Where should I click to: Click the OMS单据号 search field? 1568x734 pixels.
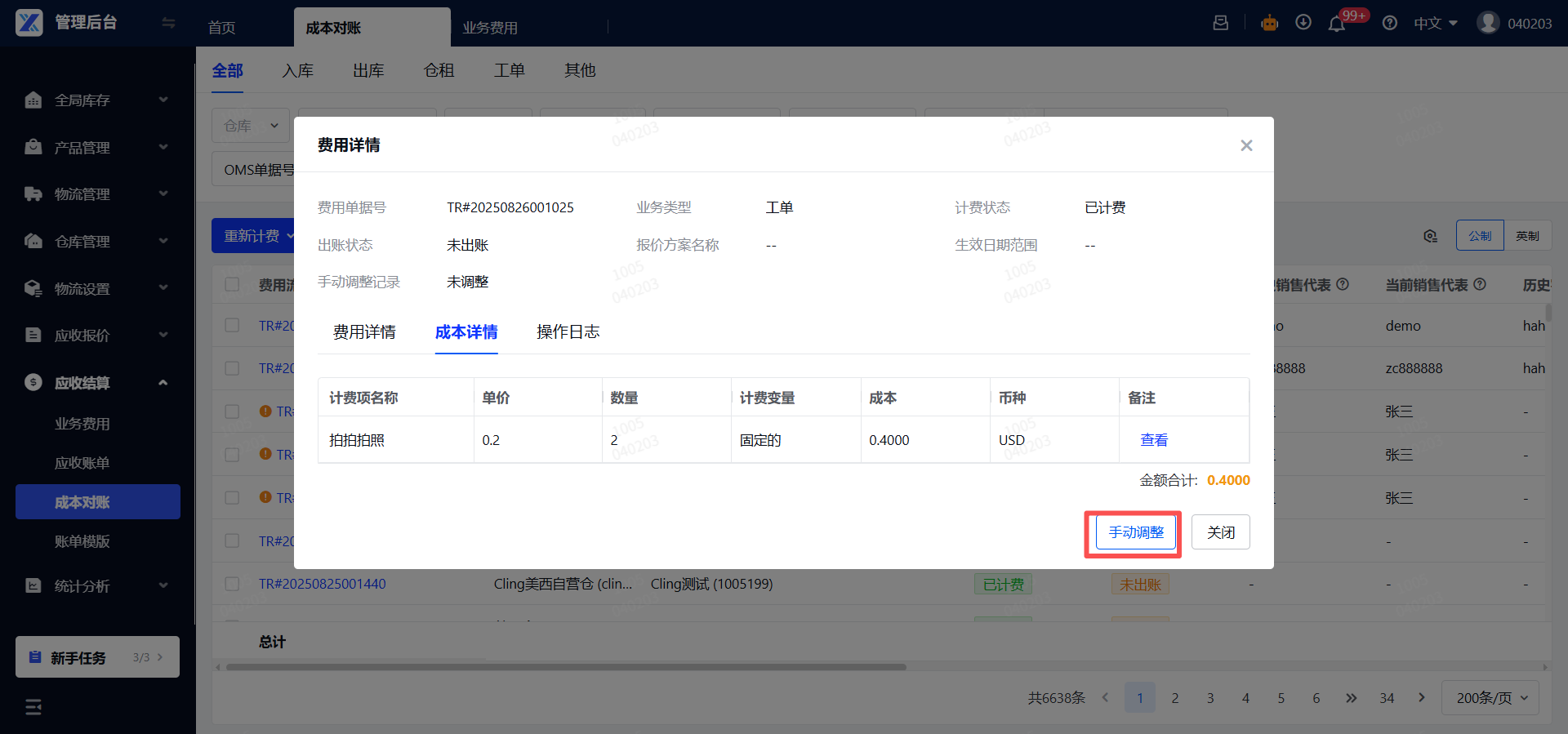(254, 170)
